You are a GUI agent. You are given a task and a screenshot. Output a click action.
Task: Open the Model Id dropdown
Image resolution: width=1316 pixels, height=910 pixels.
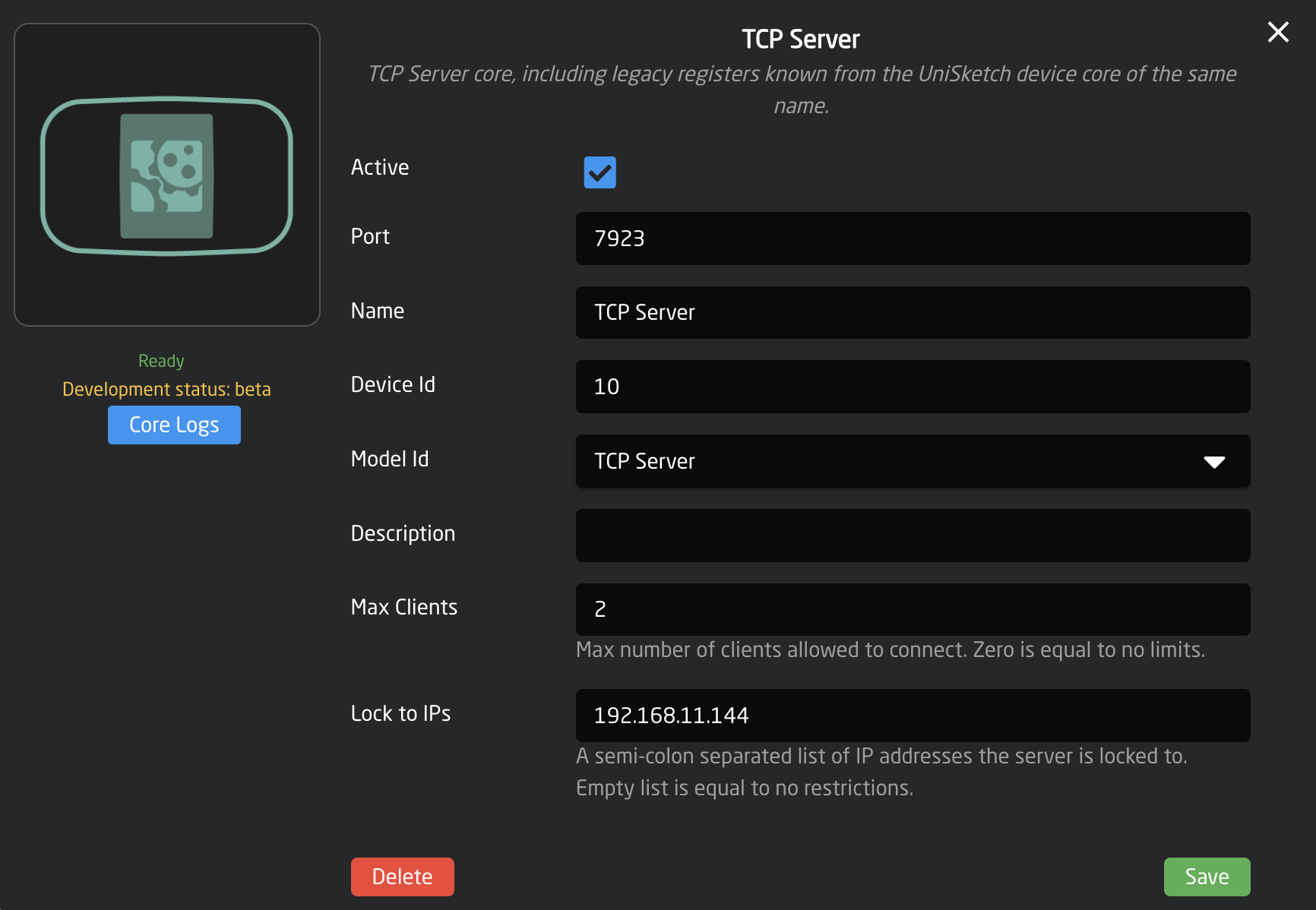[913, 461]
